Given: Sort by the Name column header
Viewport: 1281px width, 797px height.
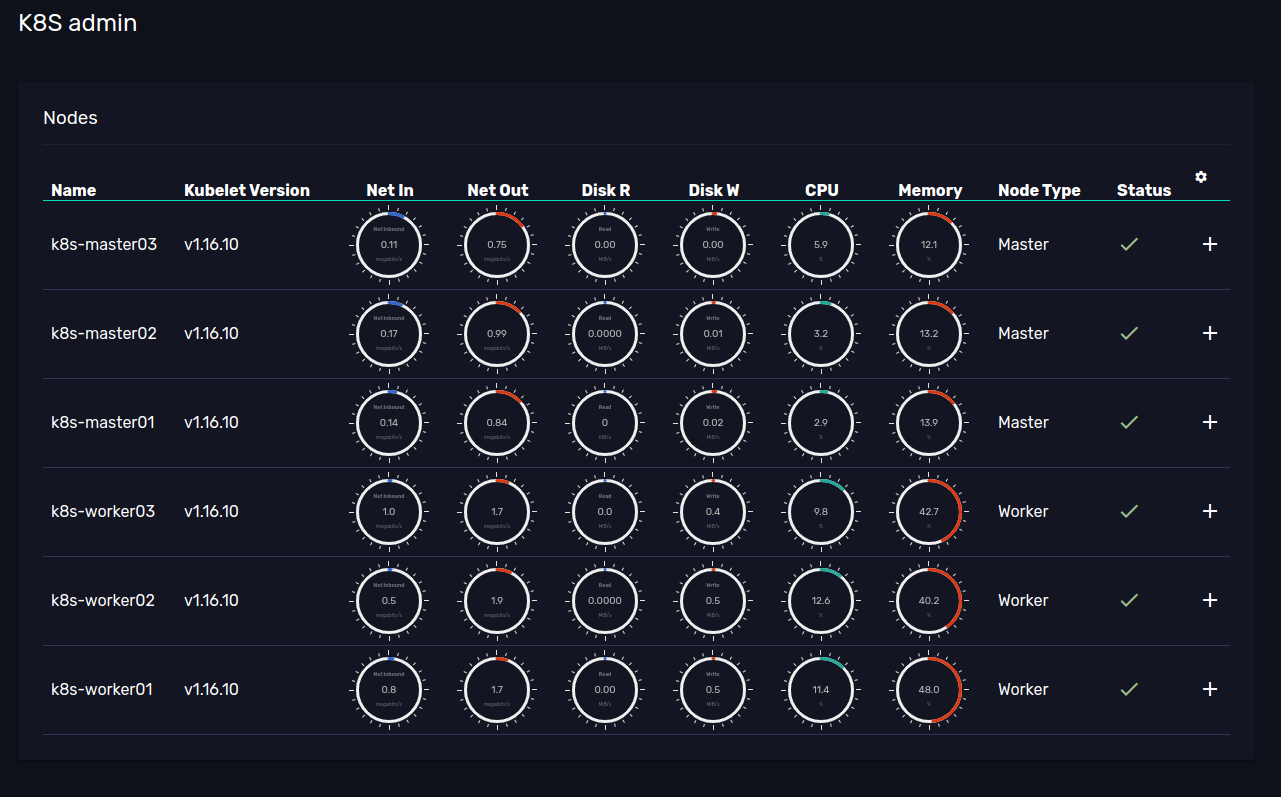Looking at the screenshot, I should pyautogui.click(x=74, y=190).
